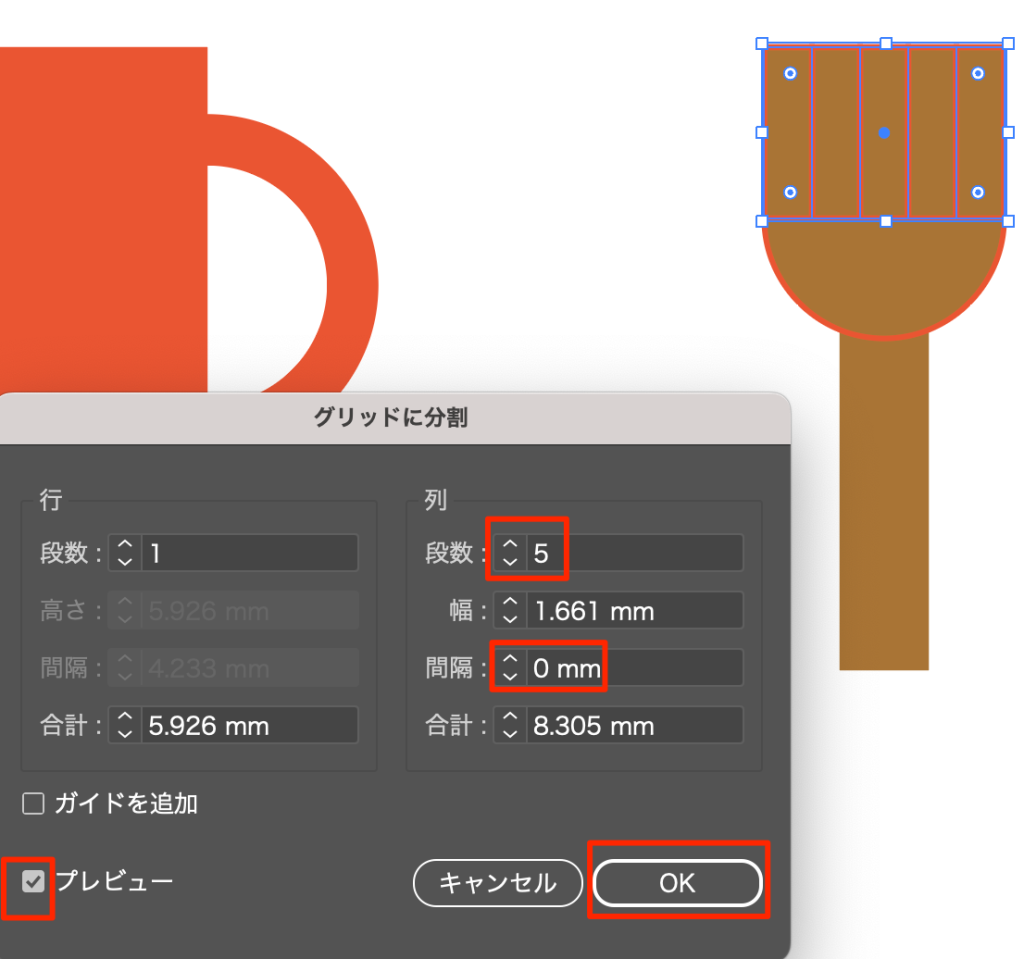Enable the ガイドを追加 checkbox

pos(34,803)
